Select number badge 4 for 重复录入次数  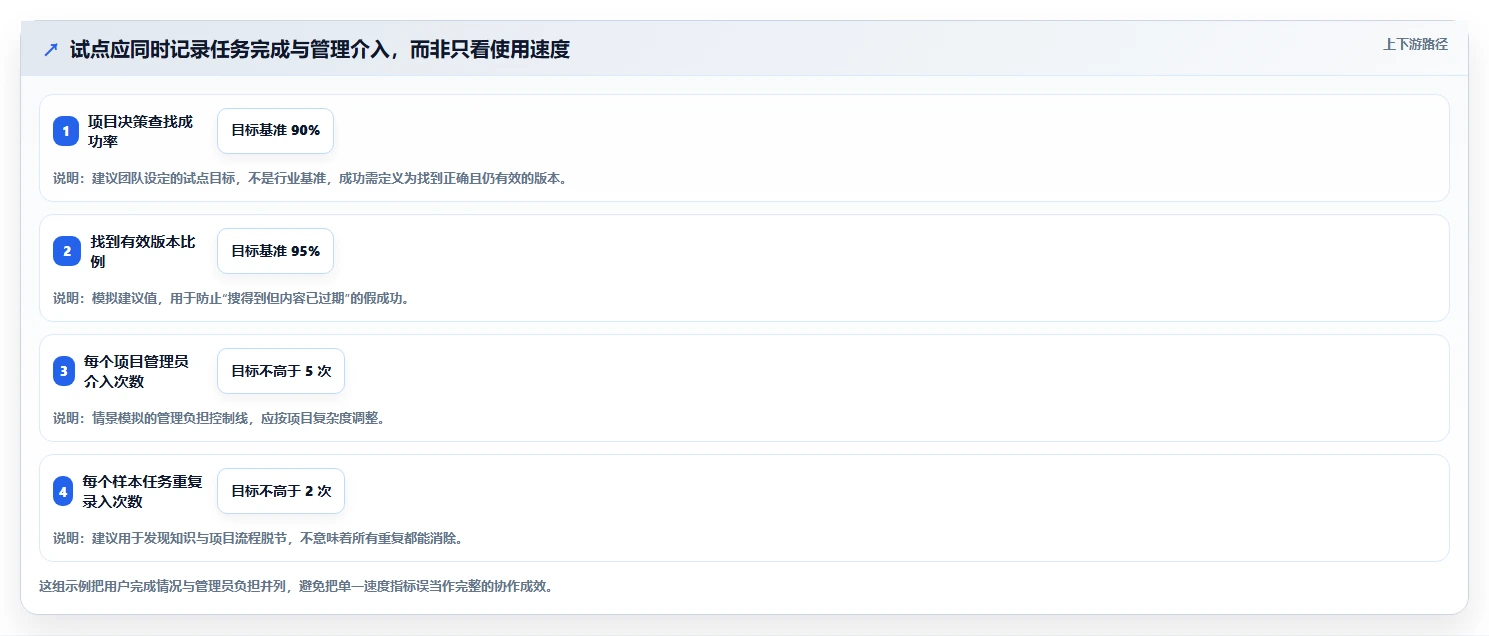pos(63,491)
